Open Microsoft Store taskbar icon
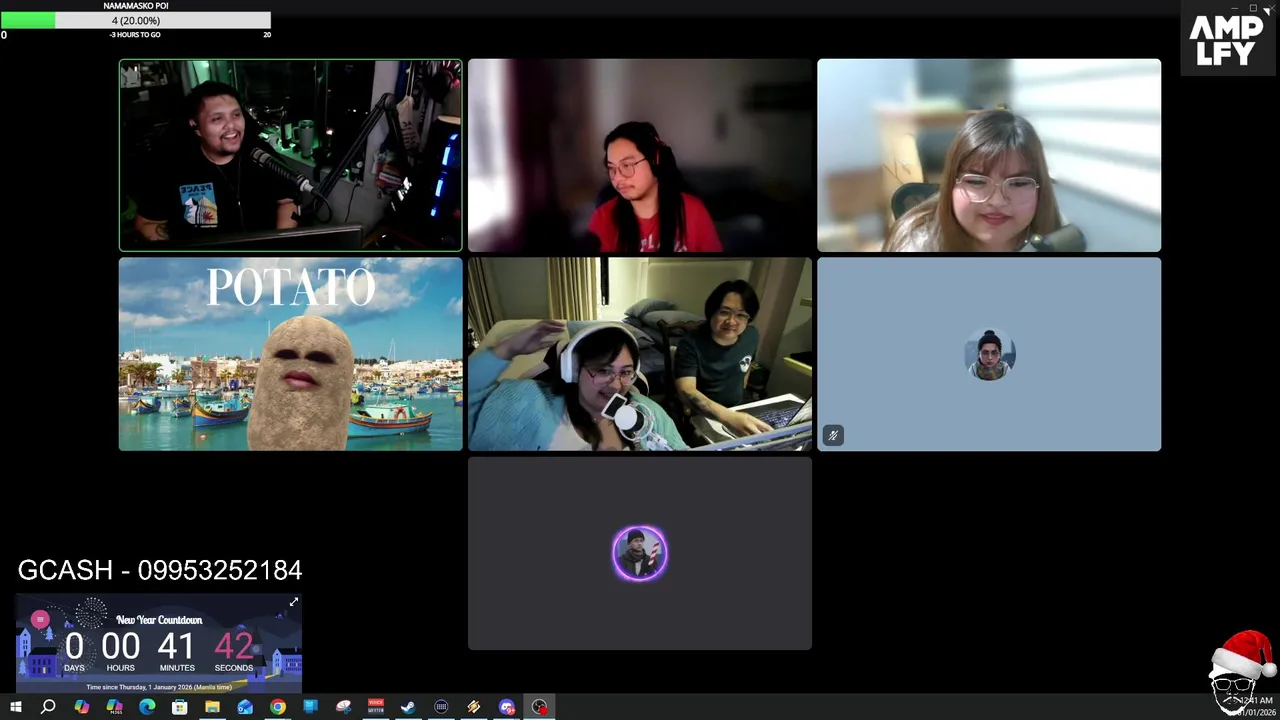 click(x=179, y=707)
